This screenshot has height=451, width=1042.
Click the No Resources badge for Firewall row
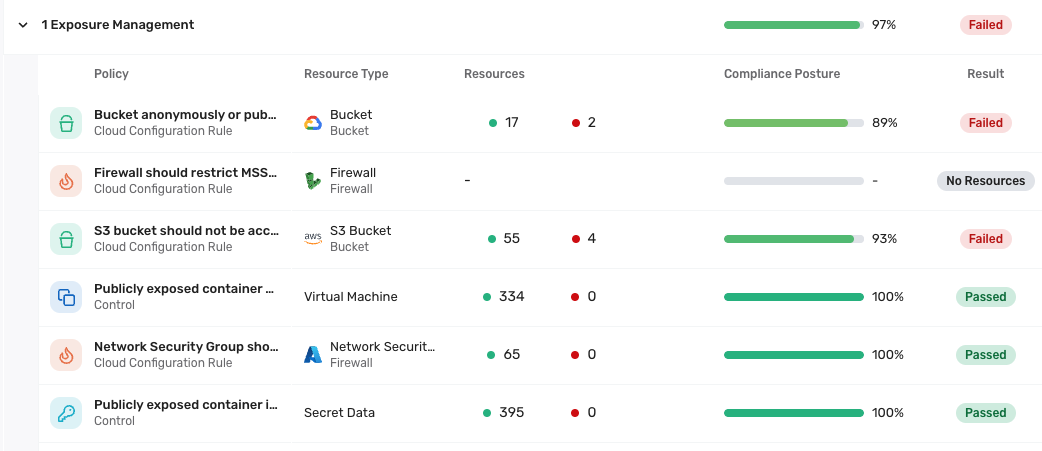click(986, 181)
